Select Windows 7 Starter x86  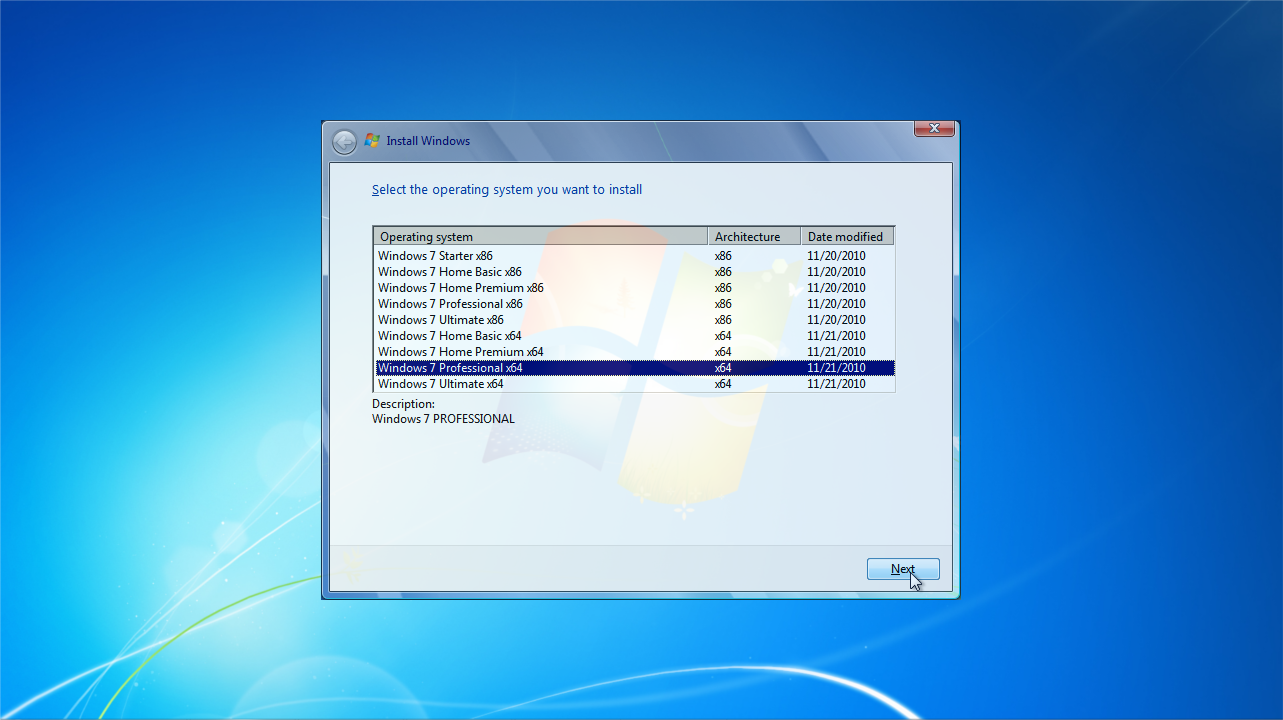coord(634,256)
